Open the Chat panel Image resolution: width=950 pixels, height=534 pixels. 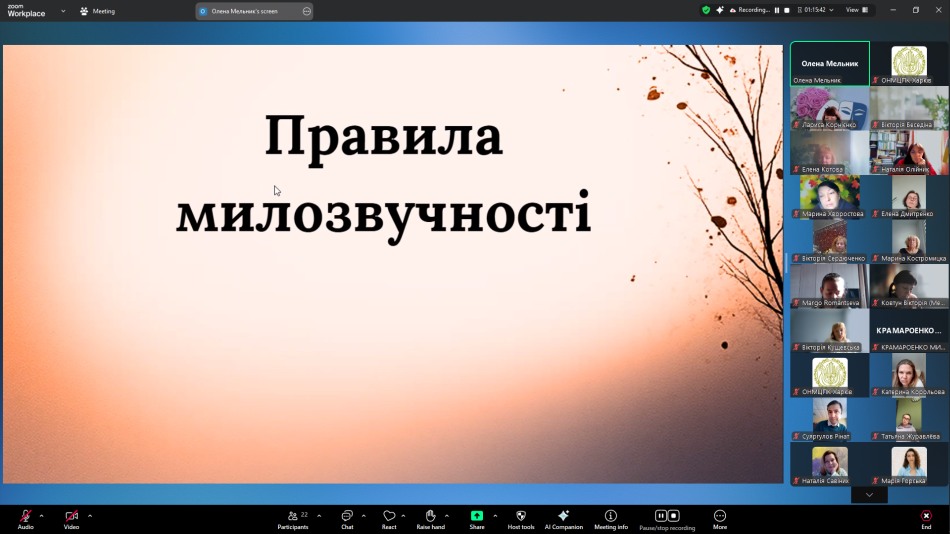pyautogui.click(x=347, y=516)
